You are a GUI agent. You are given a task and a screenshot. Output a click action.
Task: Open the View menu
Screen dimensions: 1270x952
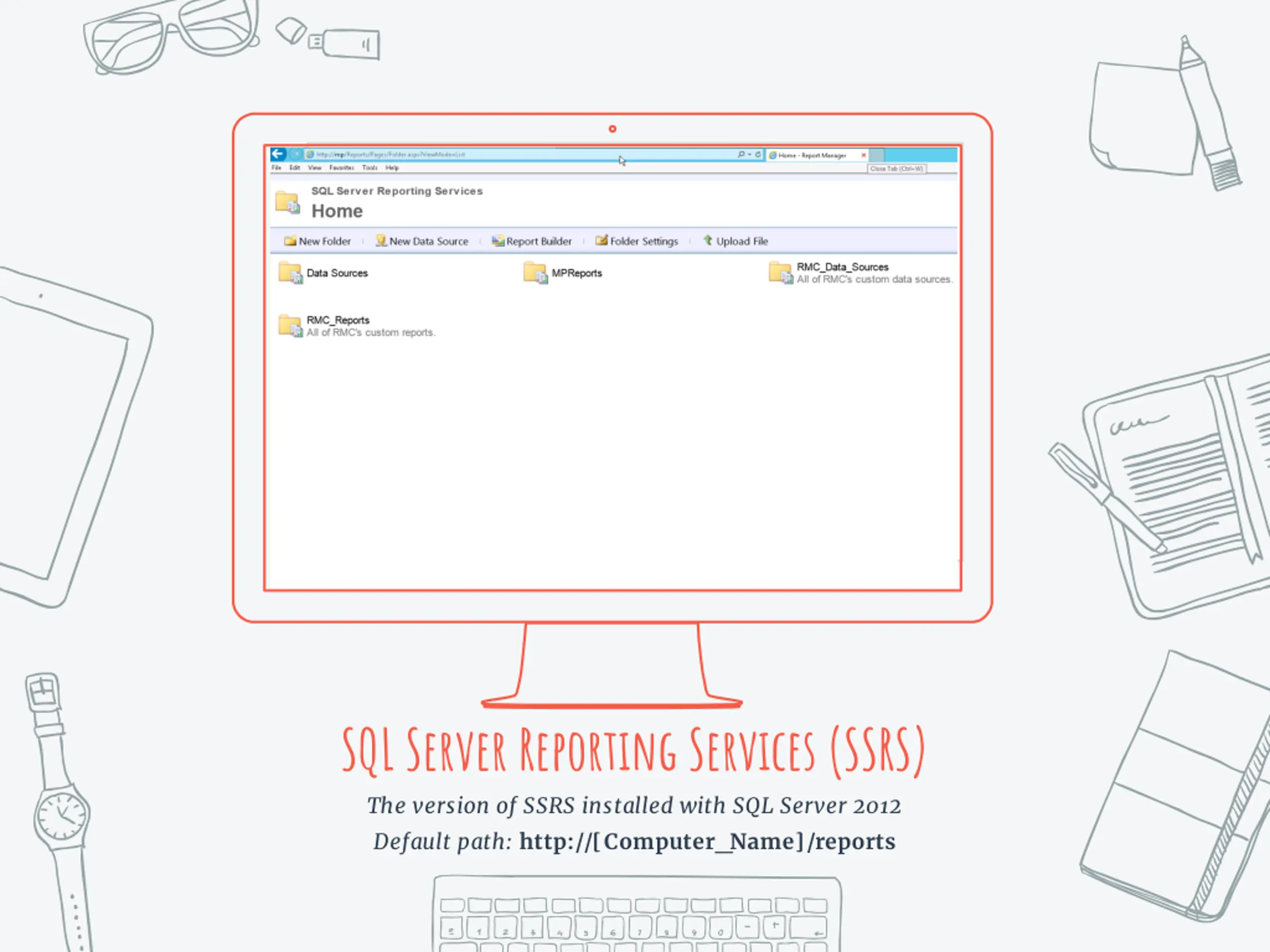(x=315, y=168)
